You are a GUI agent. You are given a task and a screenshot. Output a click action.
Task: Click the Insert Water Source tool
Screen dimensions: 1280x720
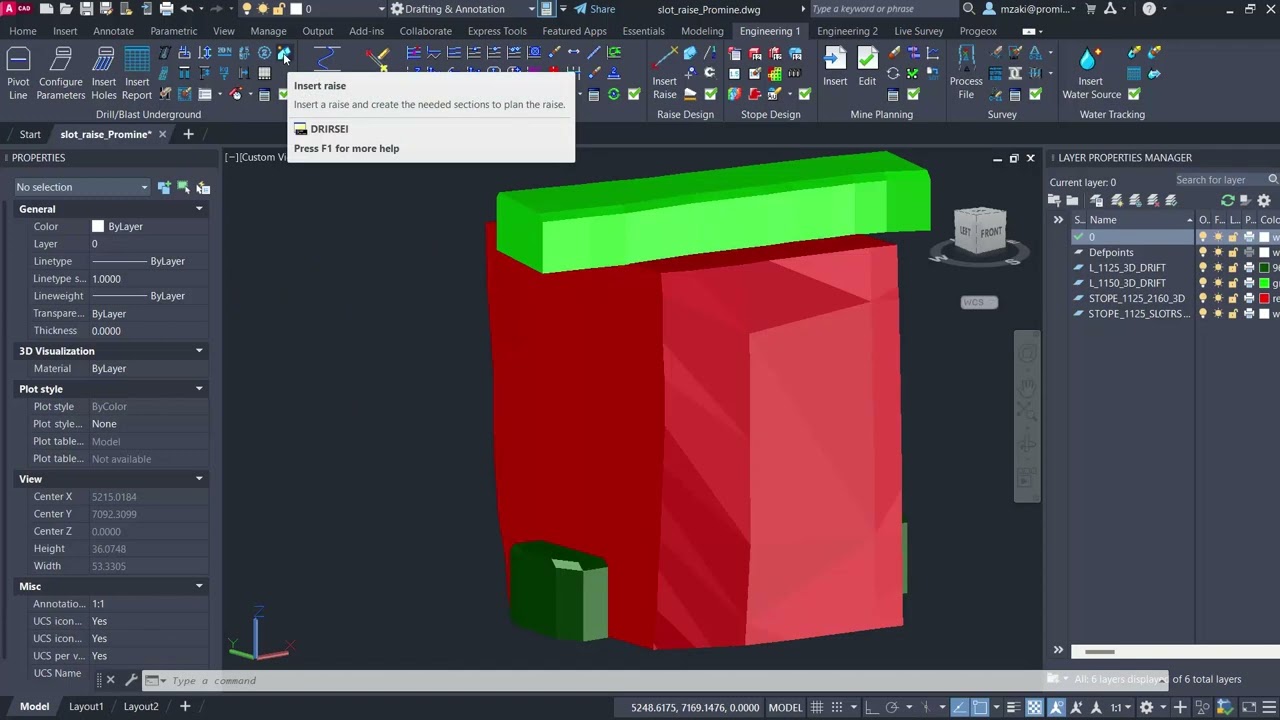coord(1091,73)
